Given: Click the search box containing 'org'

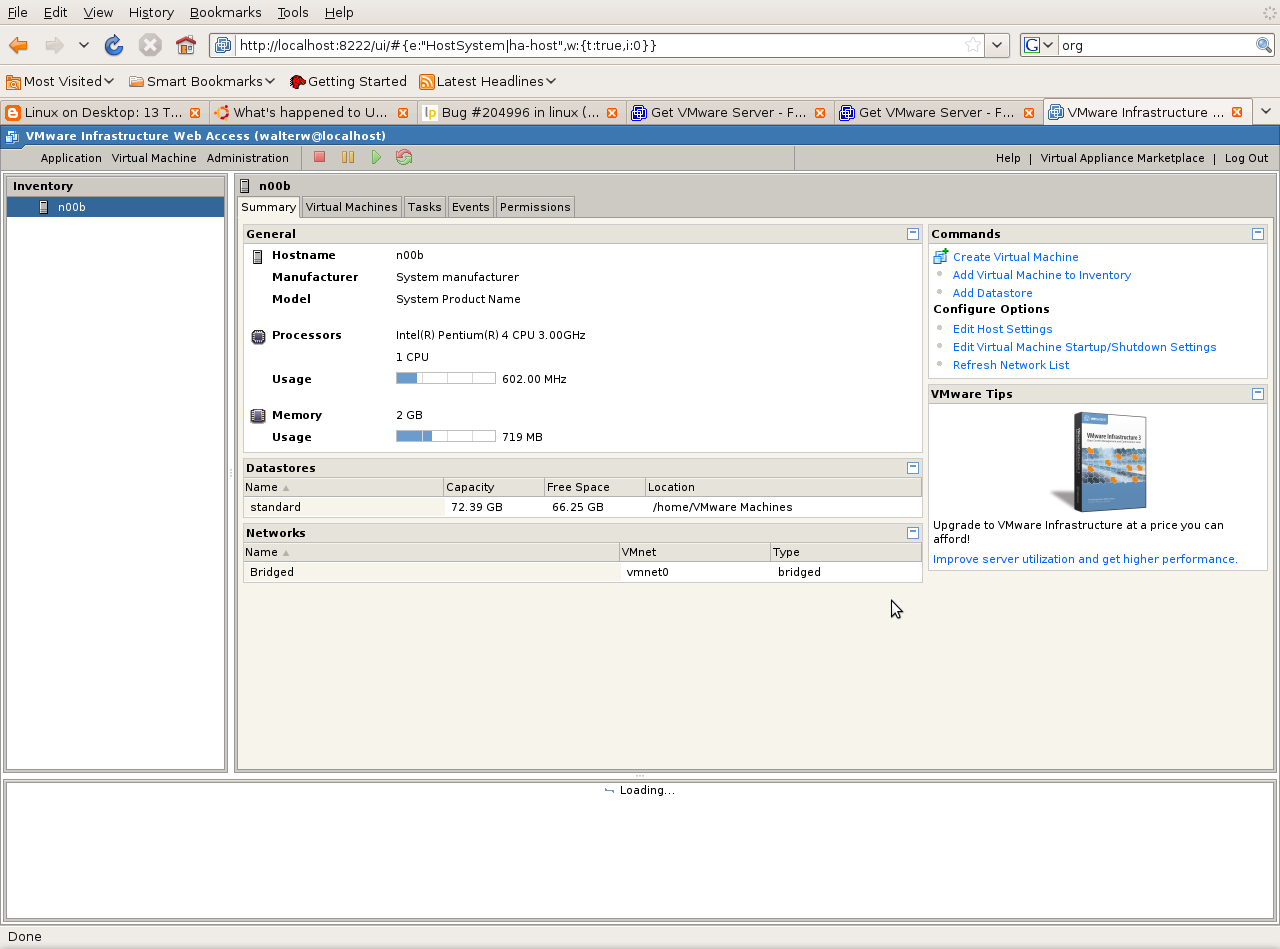Looking at the screenshot, I should pos(1156,45).
